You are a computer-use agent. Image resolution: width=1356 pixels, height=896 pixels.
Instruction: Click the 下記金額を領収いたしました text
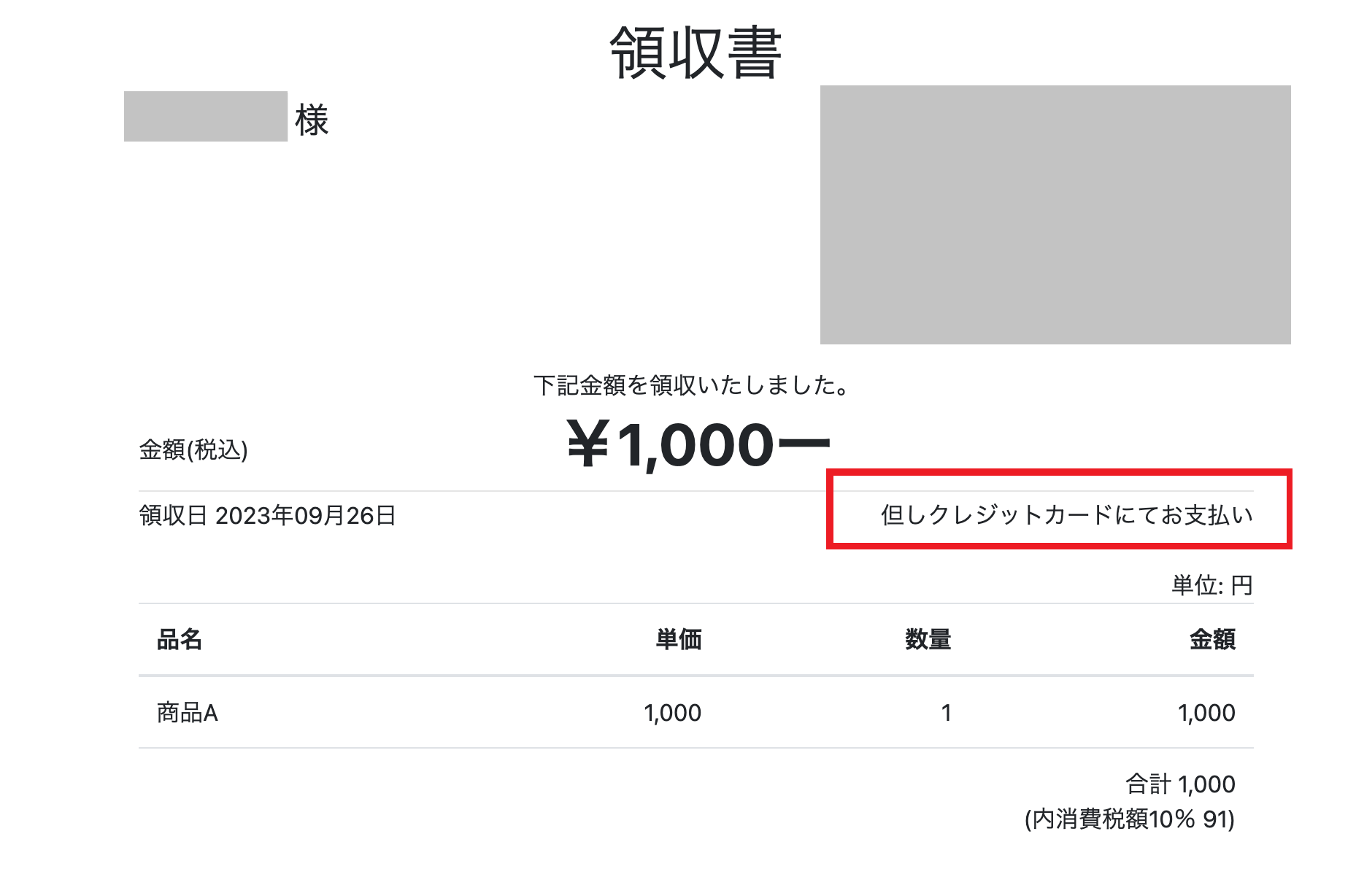[691, 385]
